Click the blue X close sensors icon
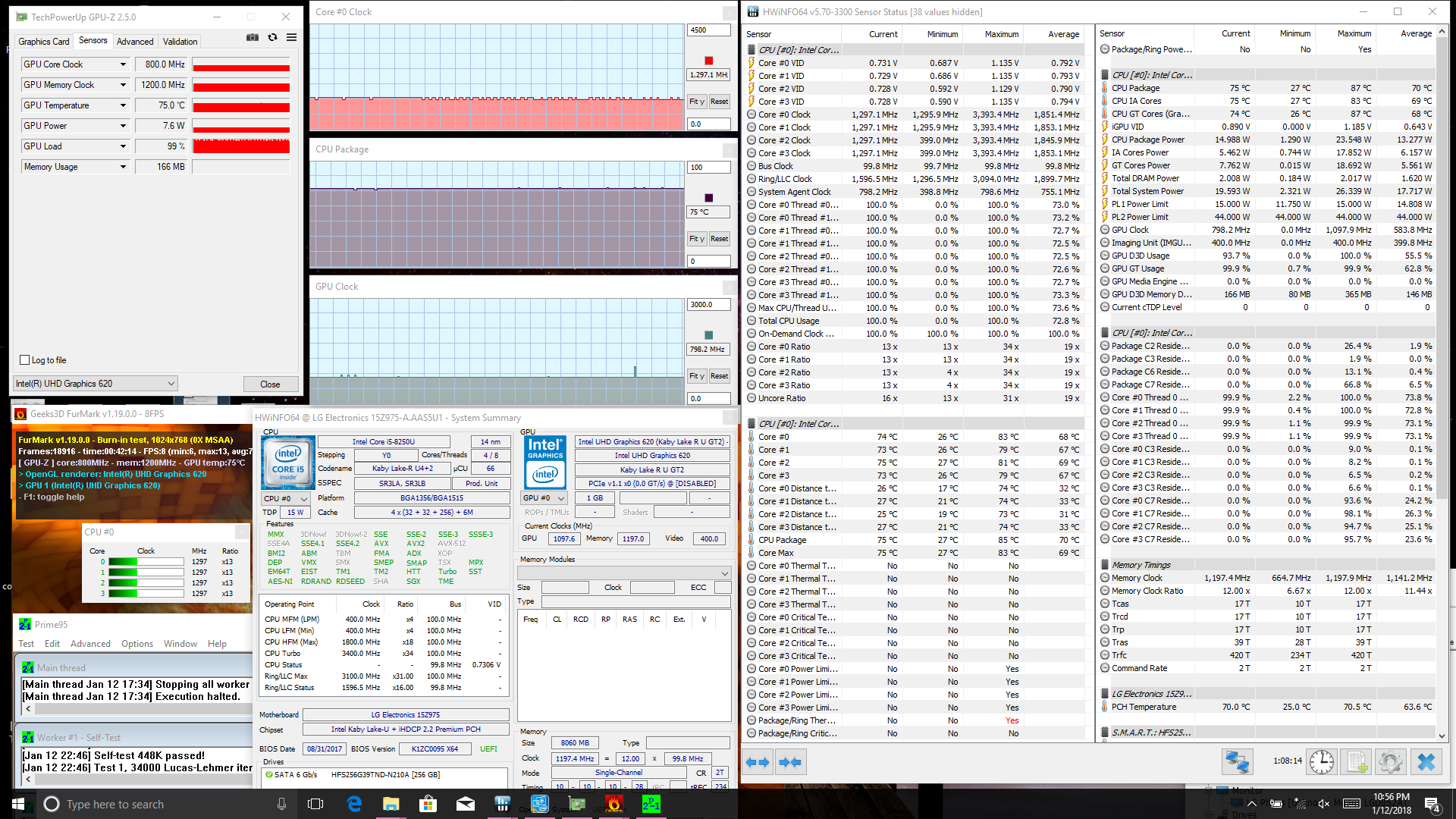This screenshot has height=819, width=1456. pyautogui.click(x=1426, y=761)
